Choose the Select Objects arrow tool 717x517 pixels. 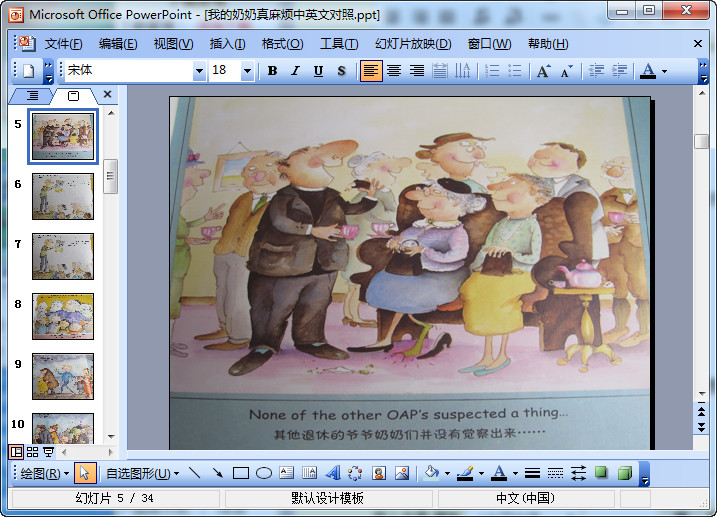pos(85,473)
